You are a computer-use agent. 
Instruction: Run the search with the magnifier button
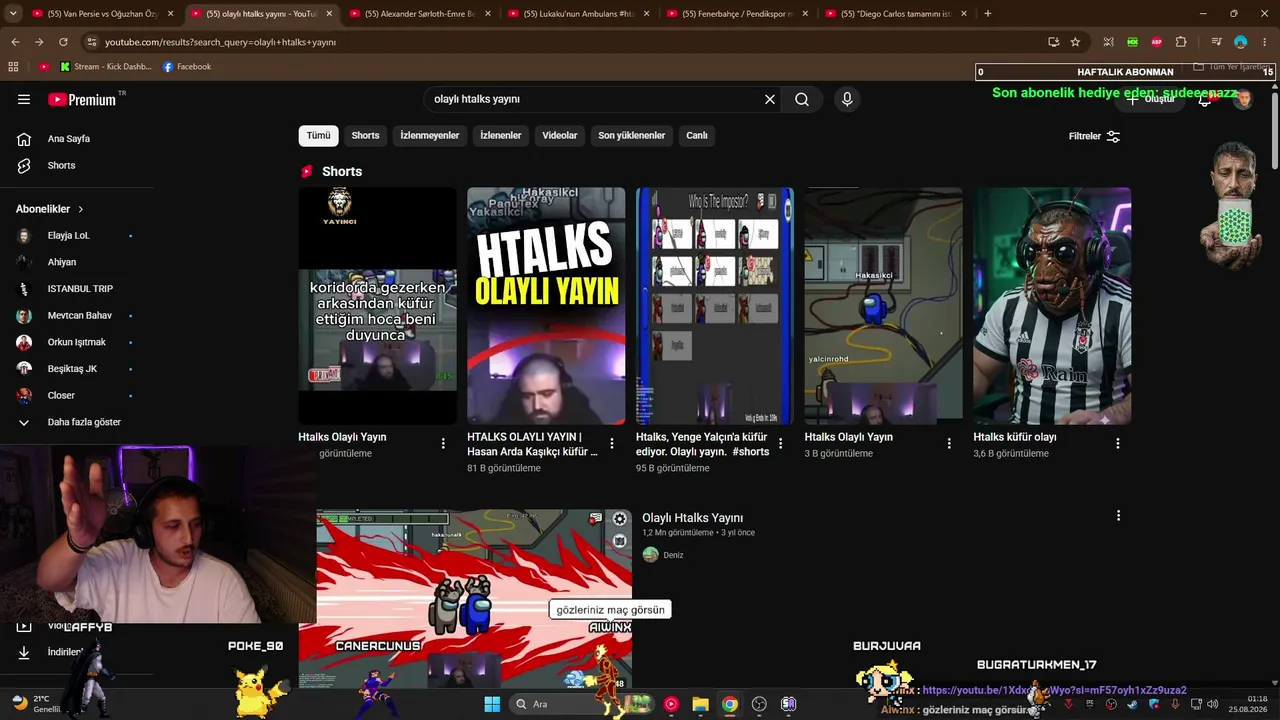click(802, 99)
